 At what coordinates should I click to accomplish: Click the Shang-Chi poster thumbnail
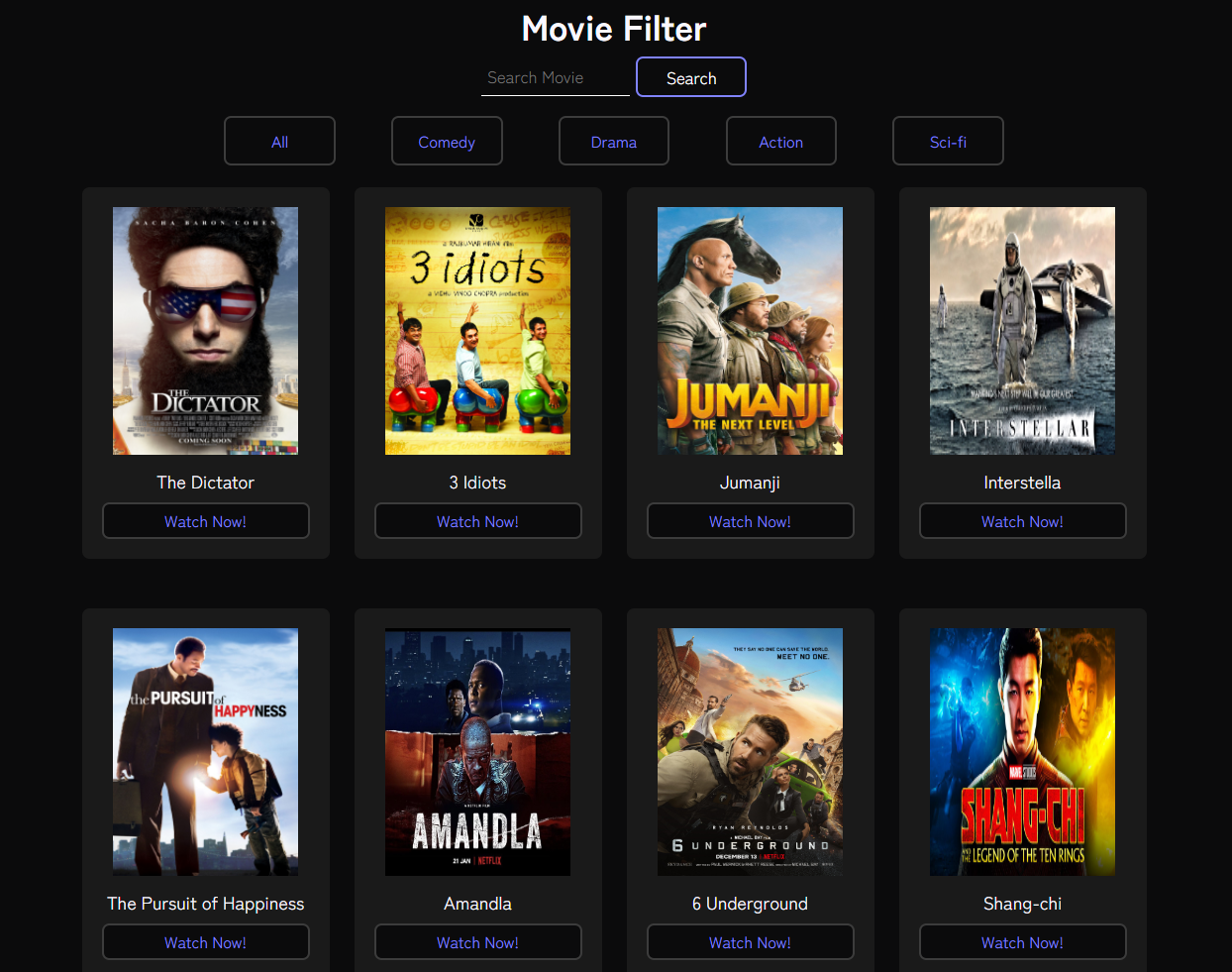pyautogui.click(x=1022, y=752)
